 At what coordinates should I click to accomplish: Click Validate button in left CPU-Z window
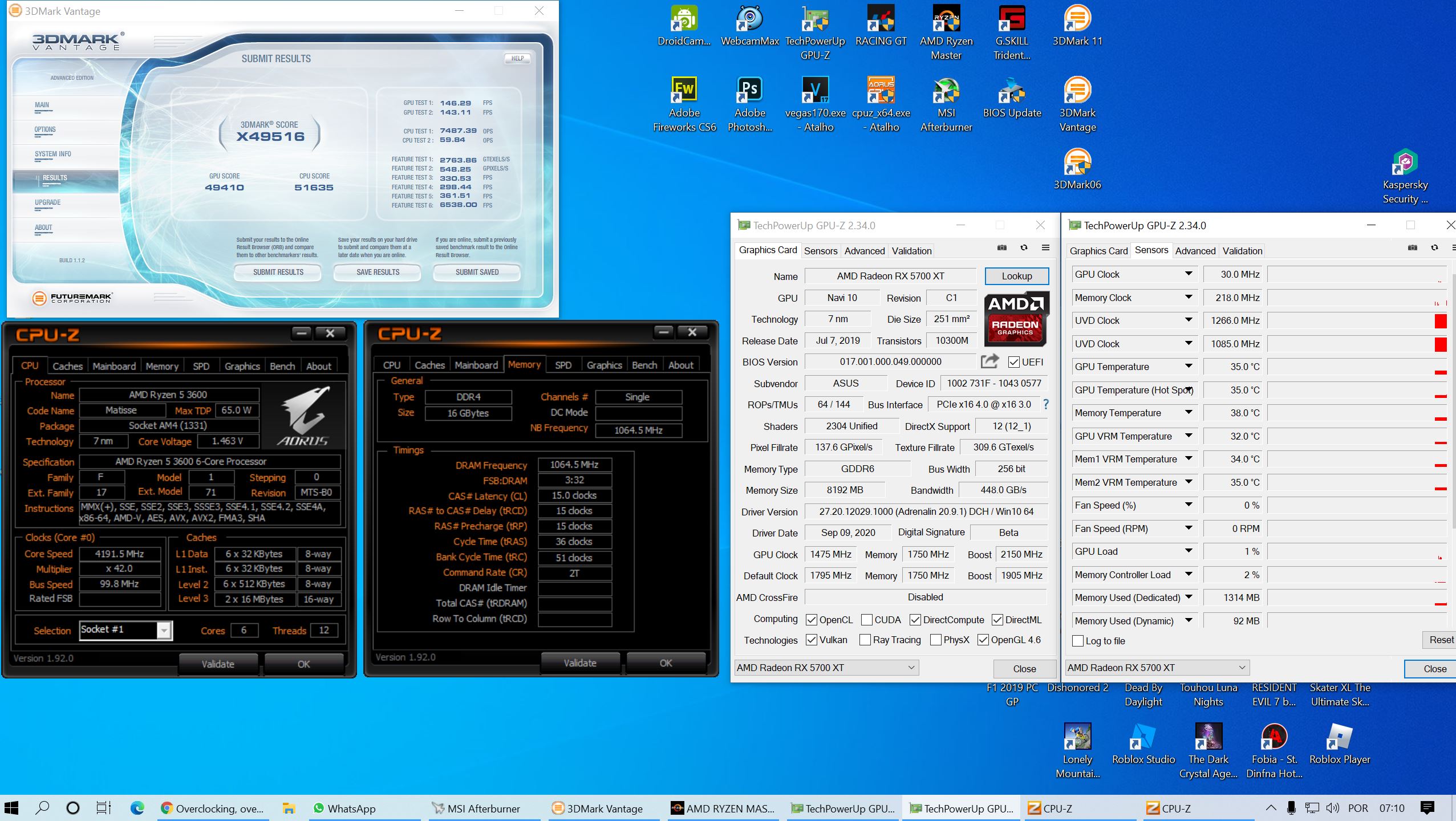[x=218, y=664]
